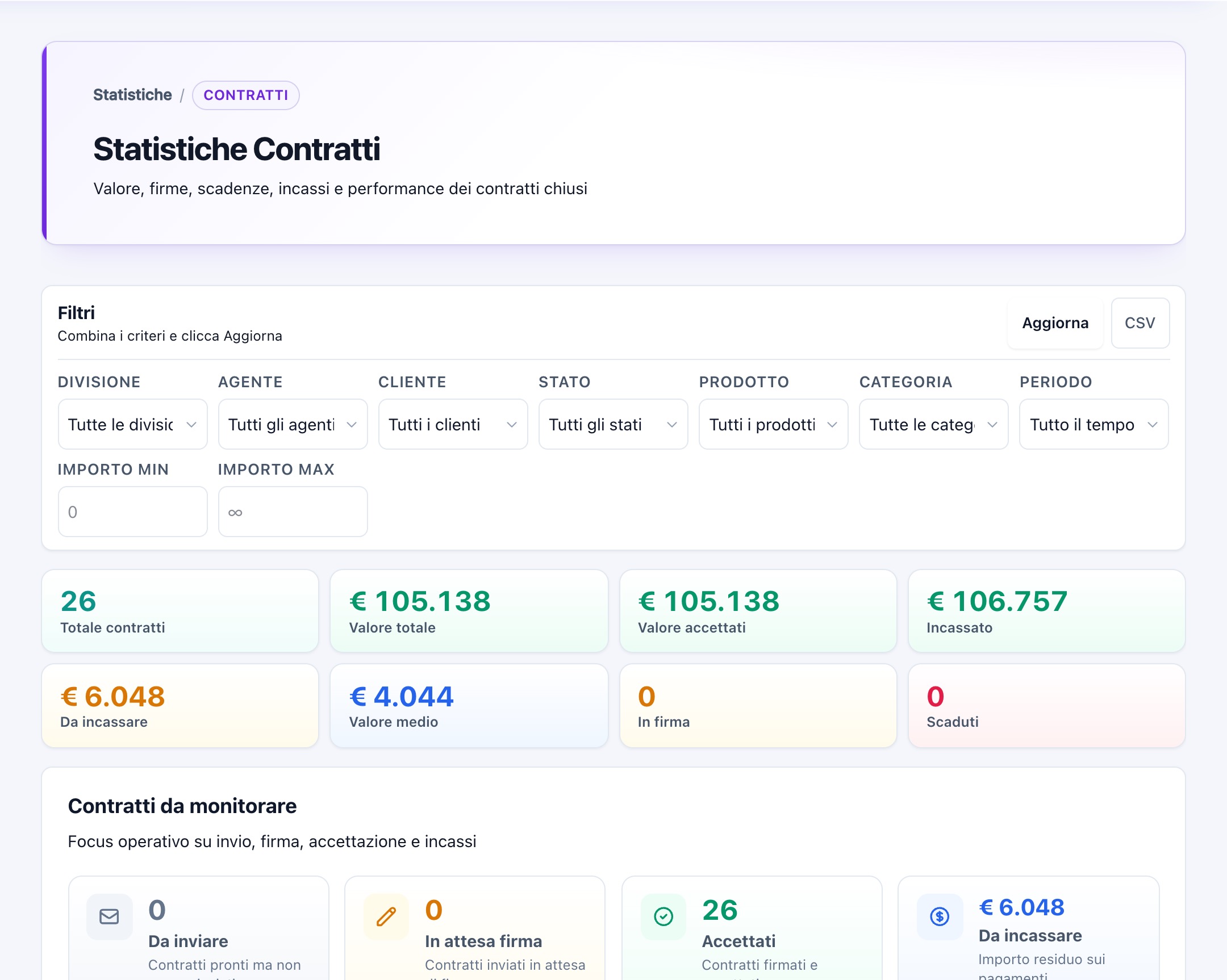Focus the Importo Max input field
Viewport: 1227px width, 980px height.
point(293,512)
